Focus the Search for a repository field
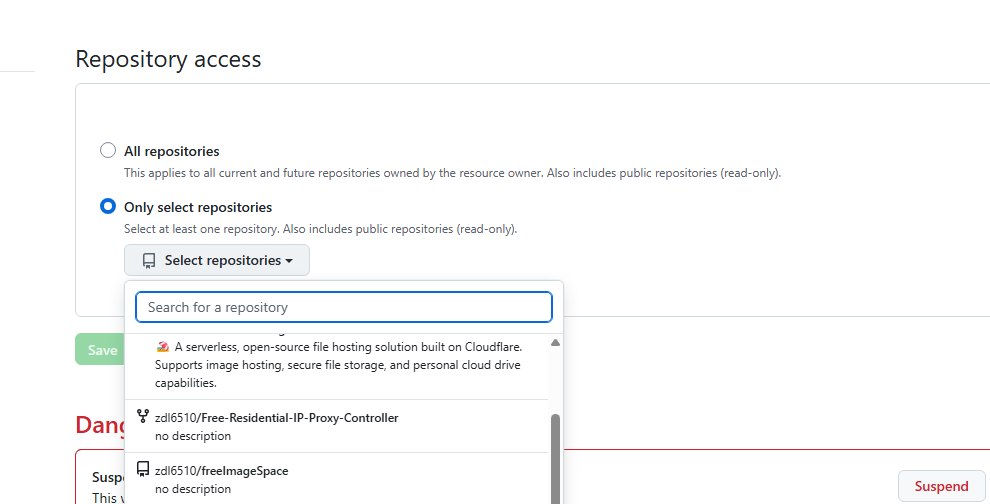Viewport: 990px width, 504px height. 344,307
